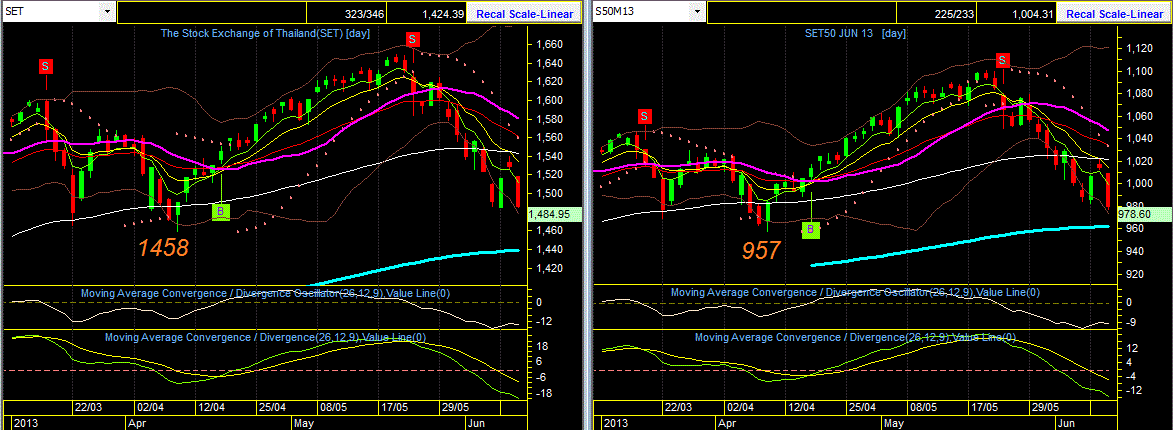Click the 920 price axis value
This screenshot has width=1173, height=430.
(x=1136, y=274)
